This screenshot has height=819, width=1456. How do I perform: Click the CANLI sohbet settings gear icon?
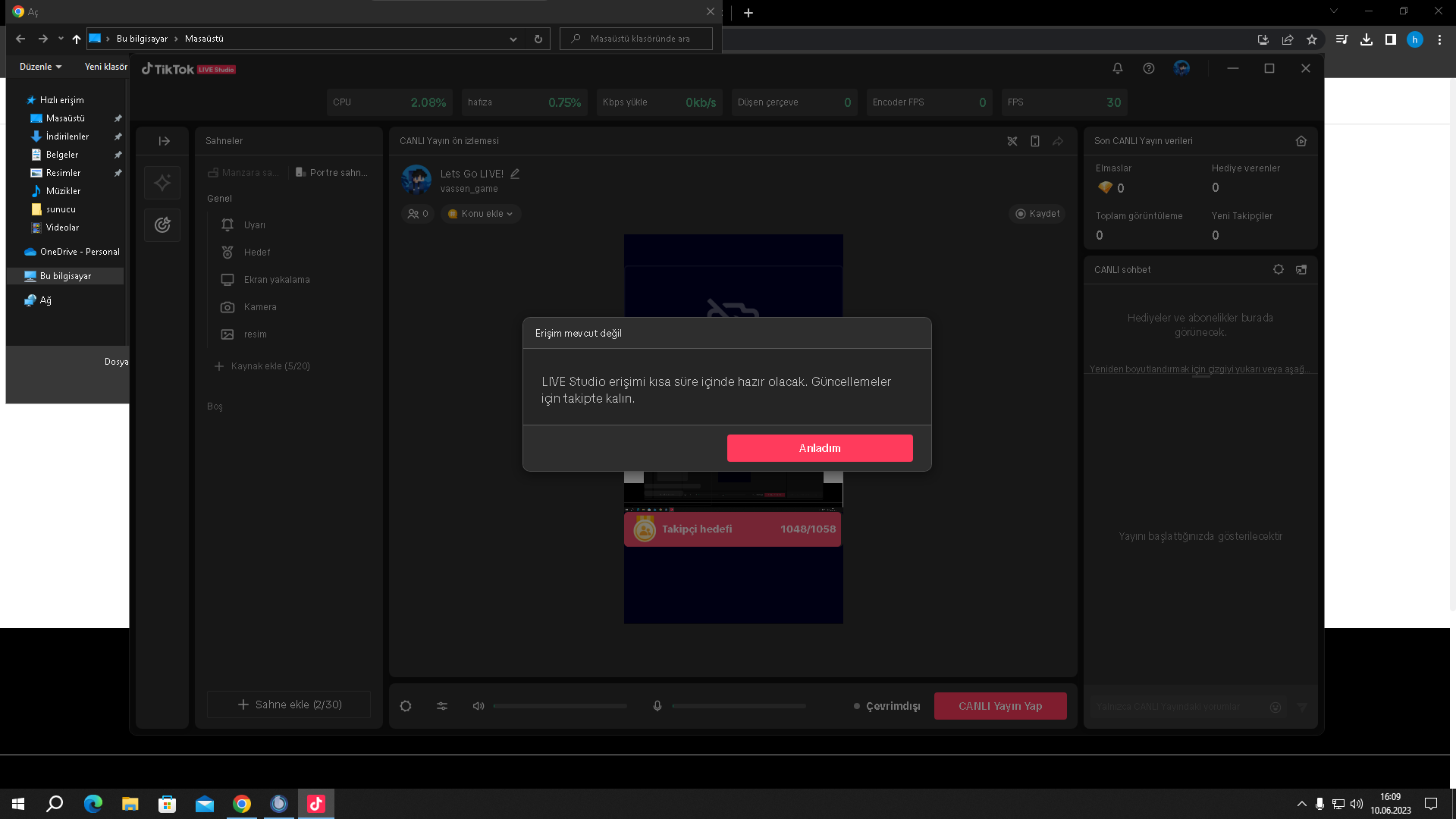point(1278,270)
